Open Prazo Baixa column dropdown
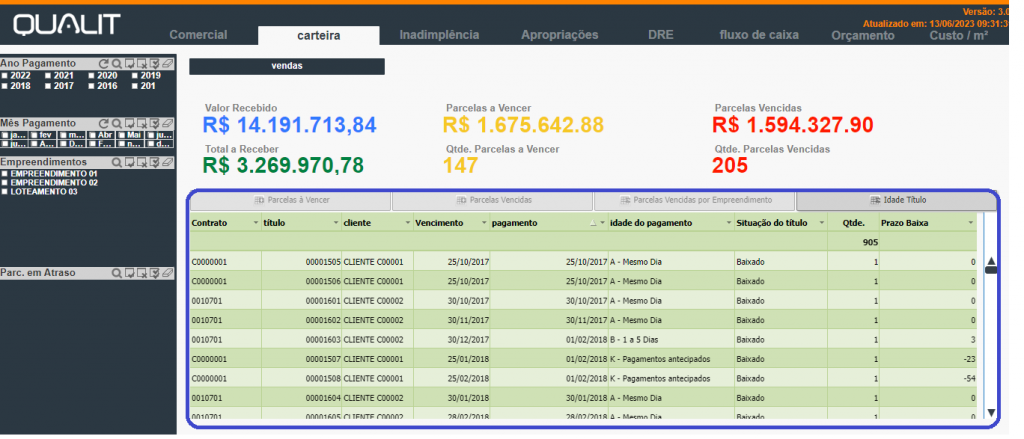Viewport: 1024px width, 439px height. (971, 224)
